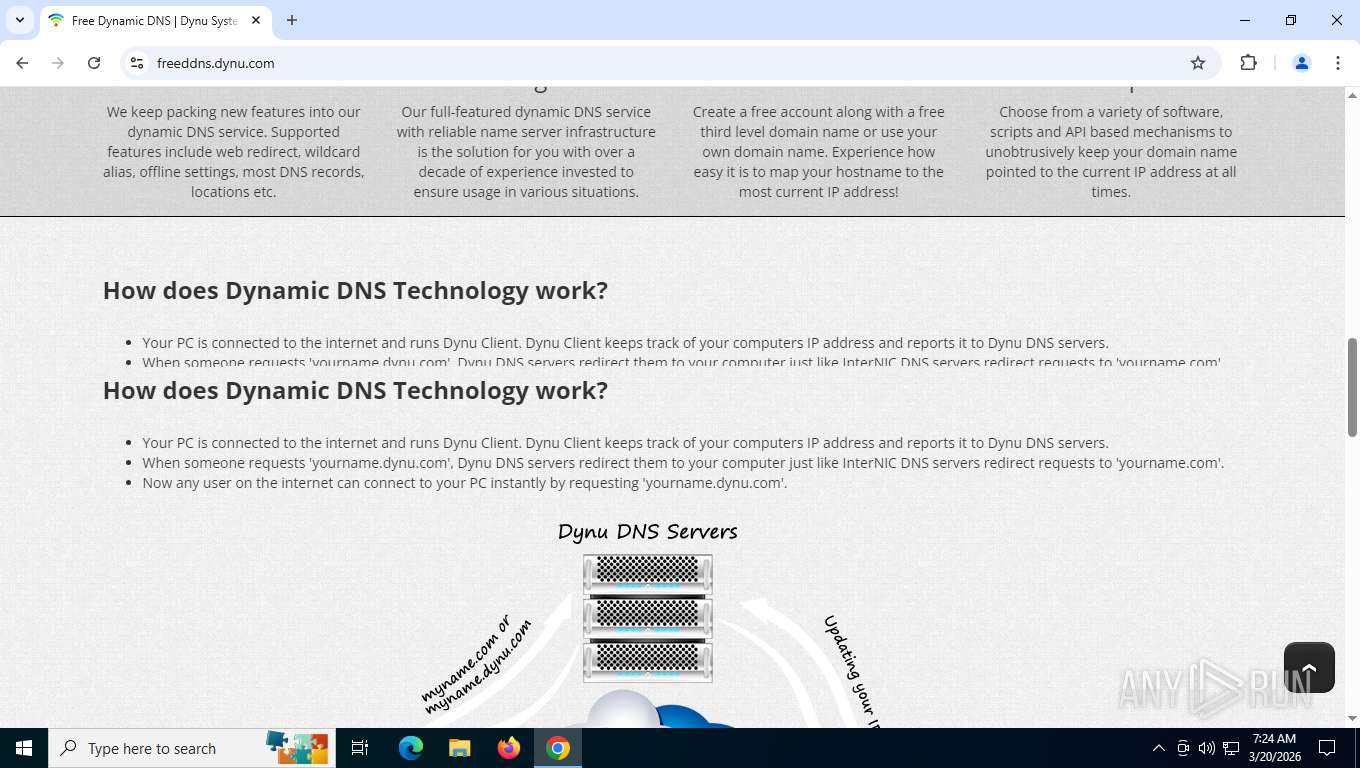Click 'Dynu DNS Servers' diagram label
This screenshot has height=768, width=1360.
pos(647,532)
